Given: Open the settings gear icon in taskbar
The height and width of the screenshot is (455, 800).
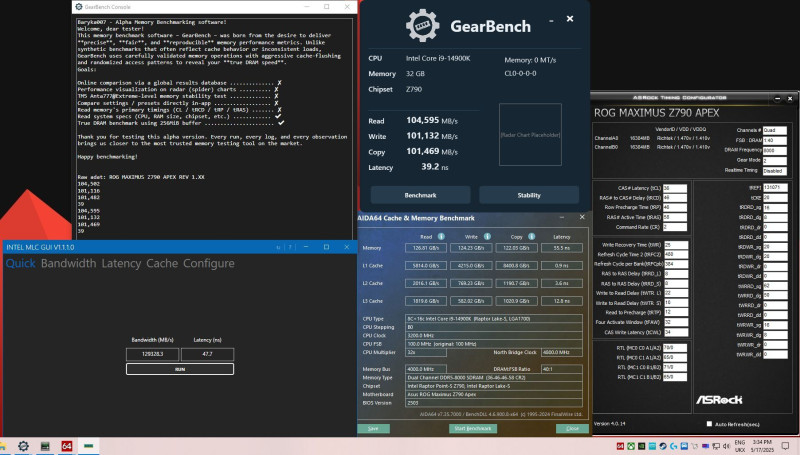Looking at the screenshot, I should [23, 446].
